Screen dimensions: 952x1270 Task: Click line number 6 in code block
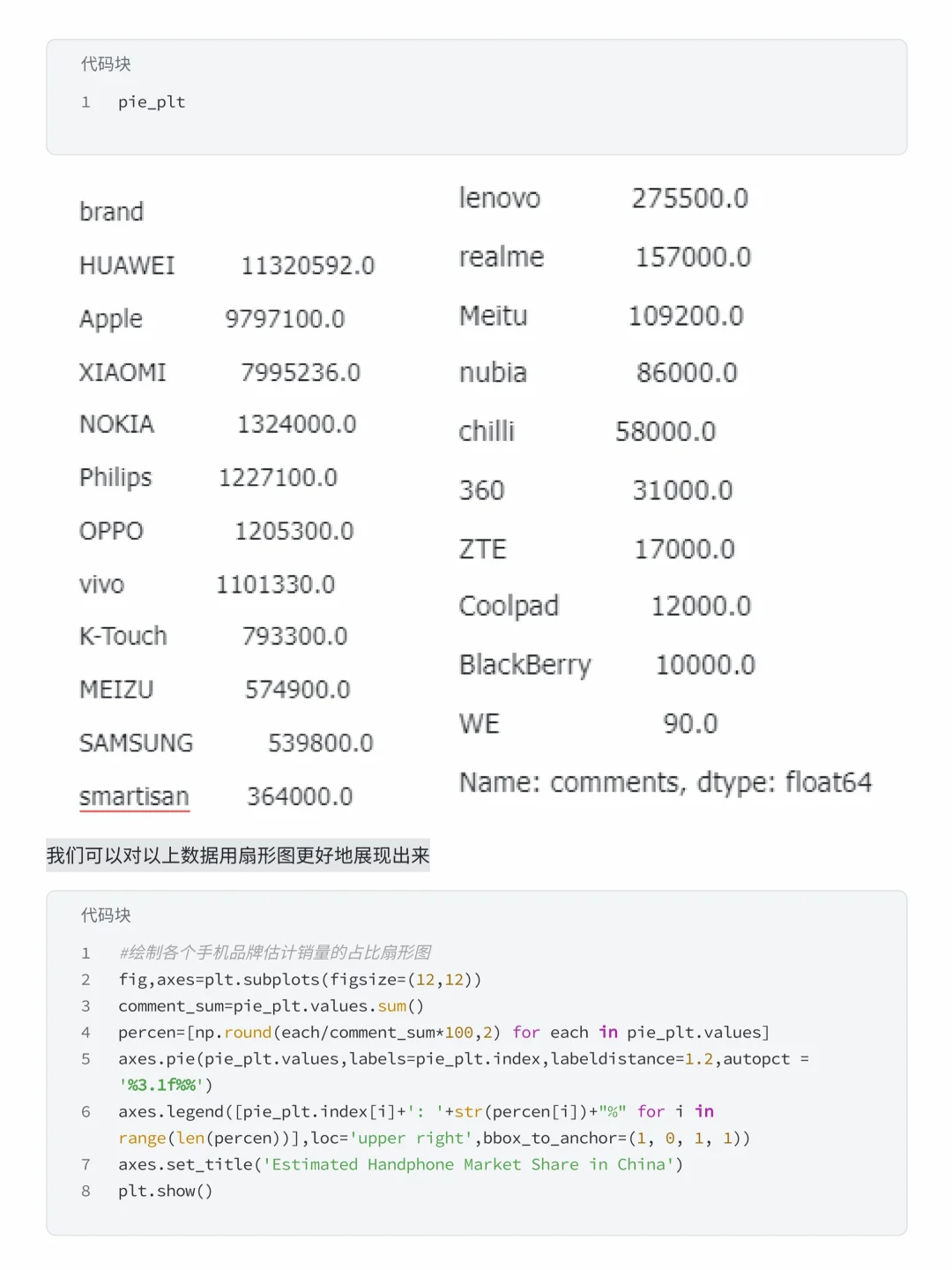click(86, 1112)
